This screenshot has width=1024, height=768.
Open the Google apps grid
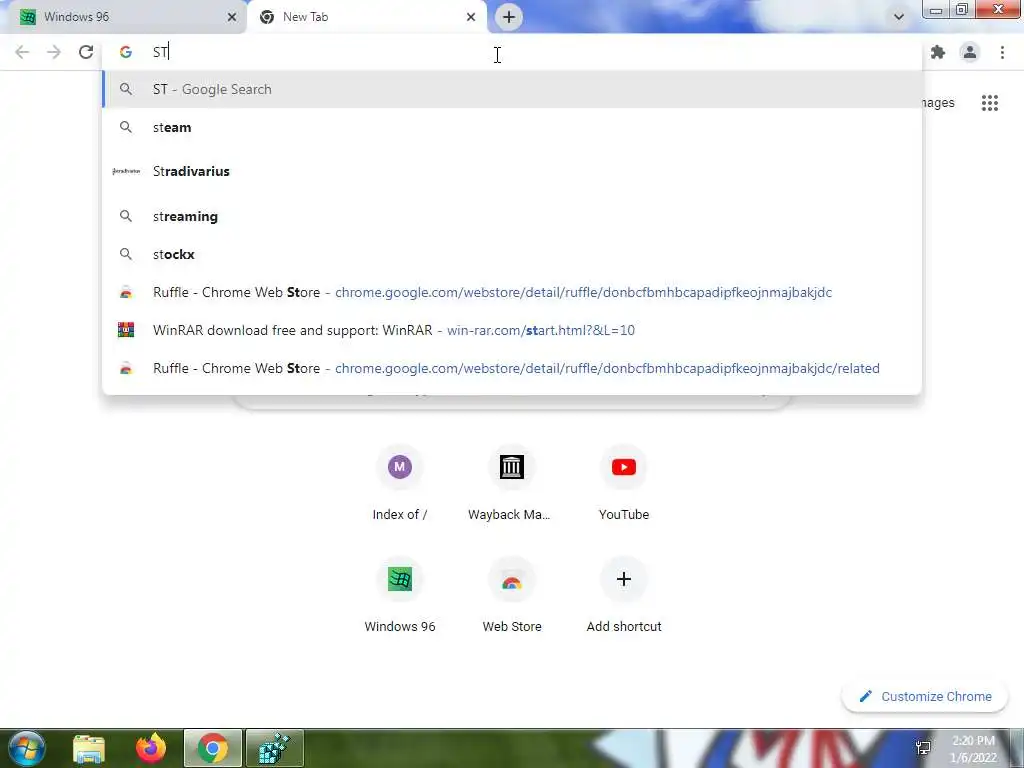coord(990,103)
